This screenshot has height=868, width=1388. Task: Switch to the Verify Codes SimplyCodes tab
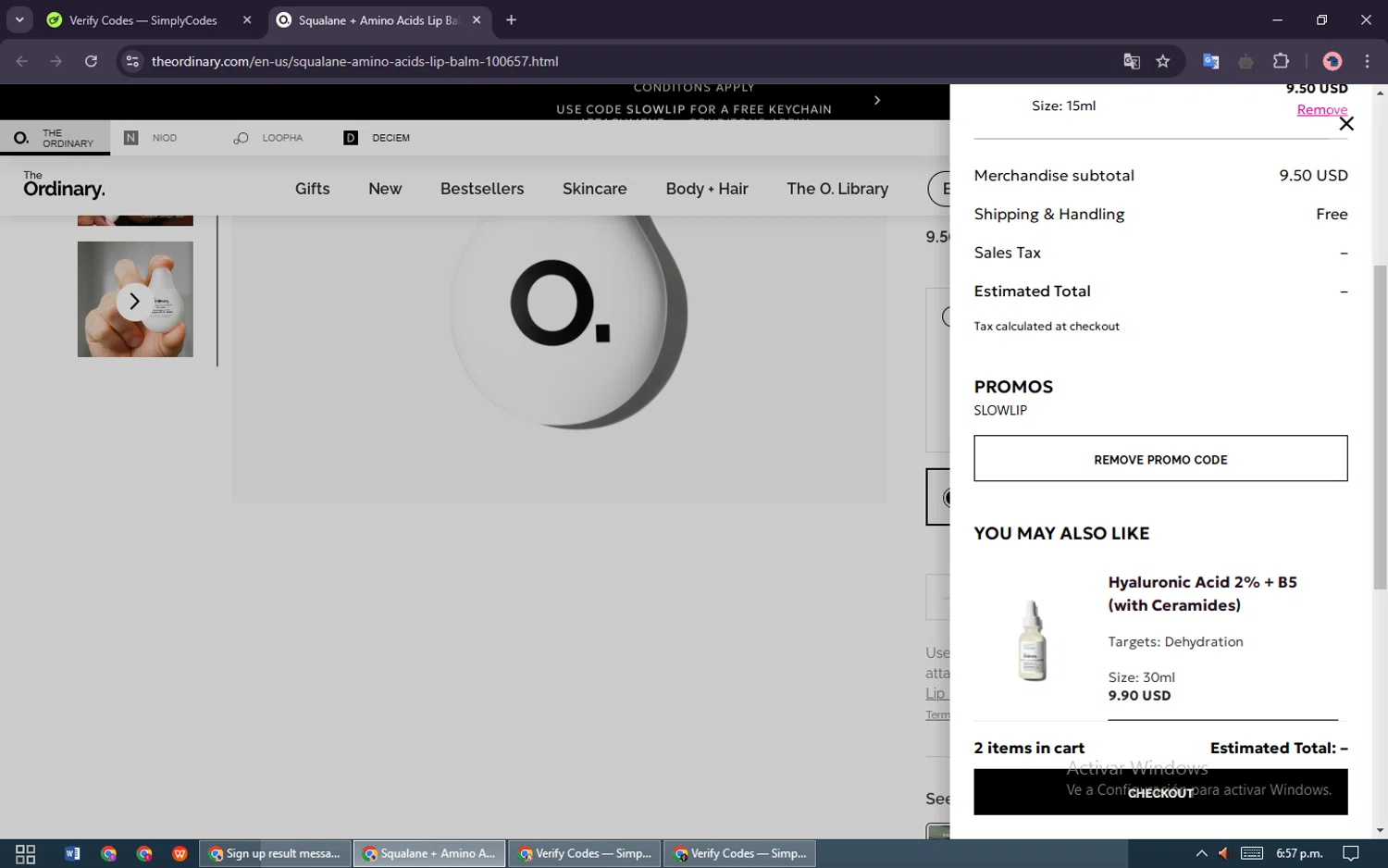(143, 20)
